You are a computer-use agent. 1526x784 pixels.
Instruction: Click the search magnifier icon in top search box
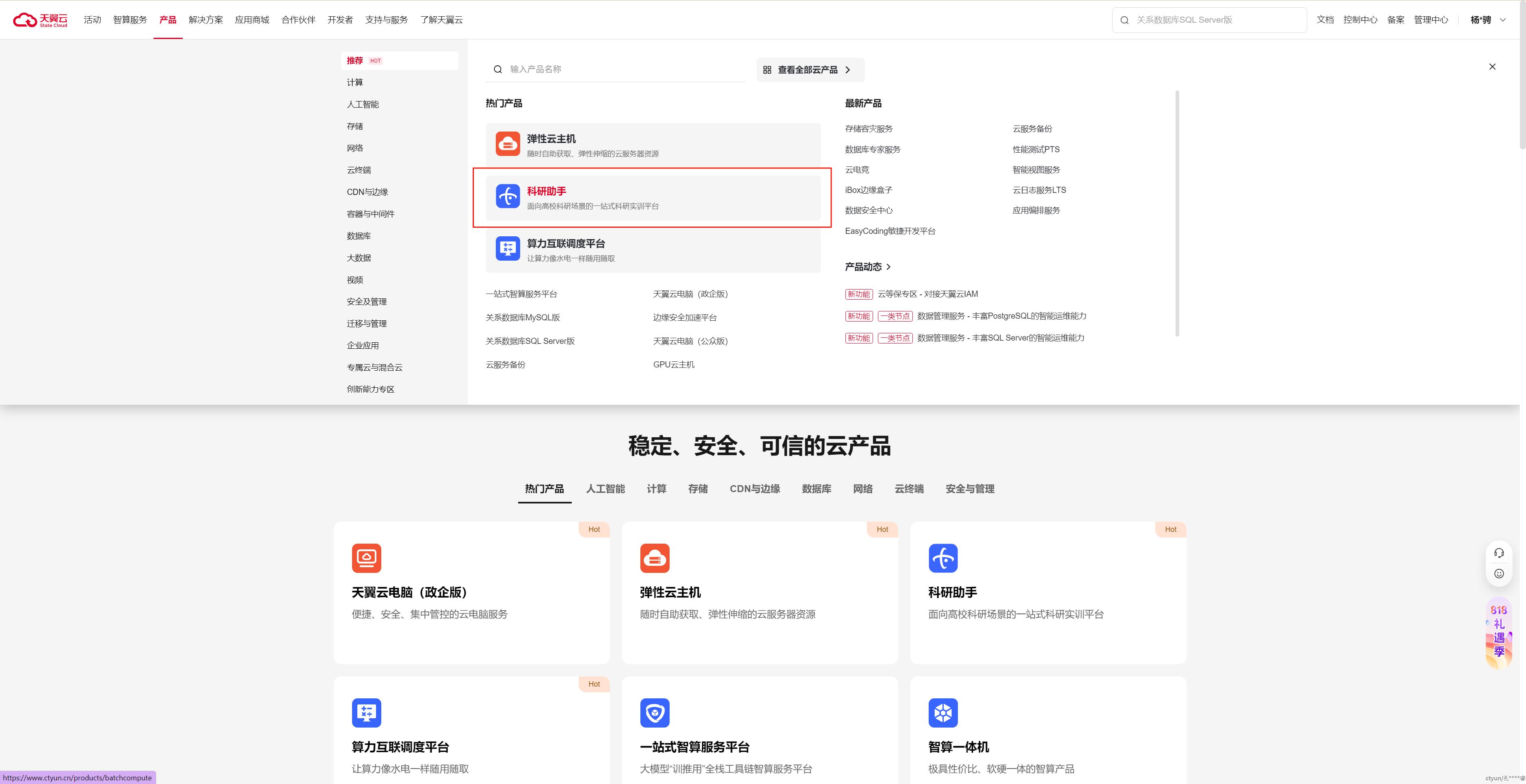click(x=1124, y=20)
